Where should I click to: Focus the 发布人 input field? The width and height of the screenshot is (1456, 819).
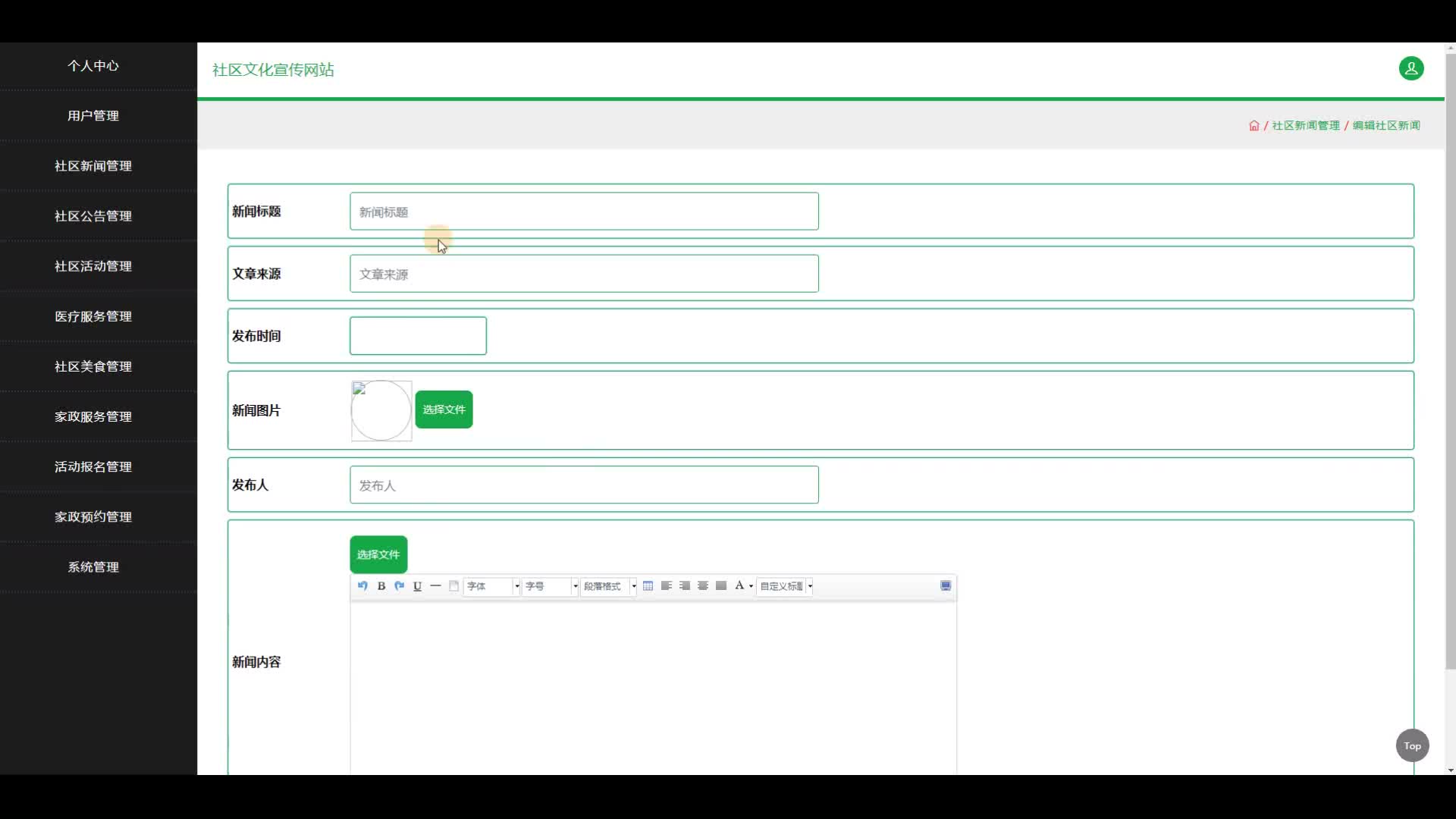click(584, 485)
